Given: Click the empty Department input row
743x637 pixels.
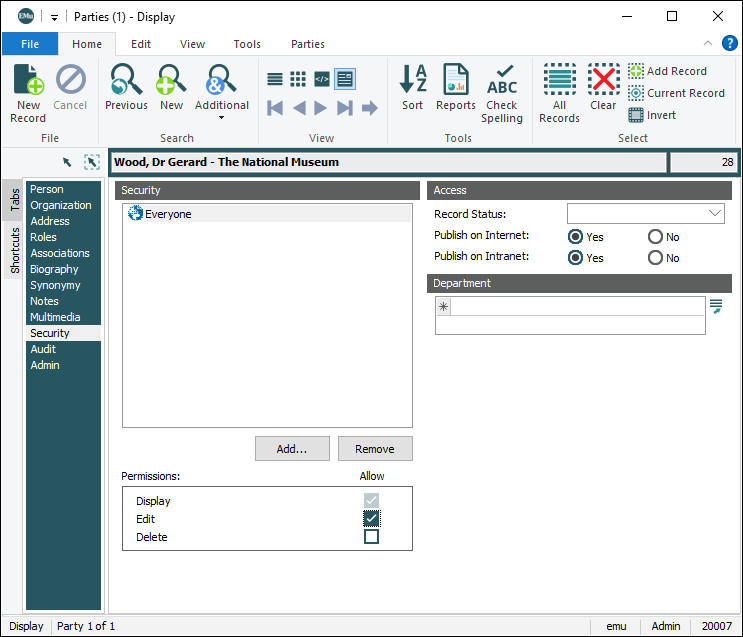Looking at the screenshot, I should (x=578, y=307).
